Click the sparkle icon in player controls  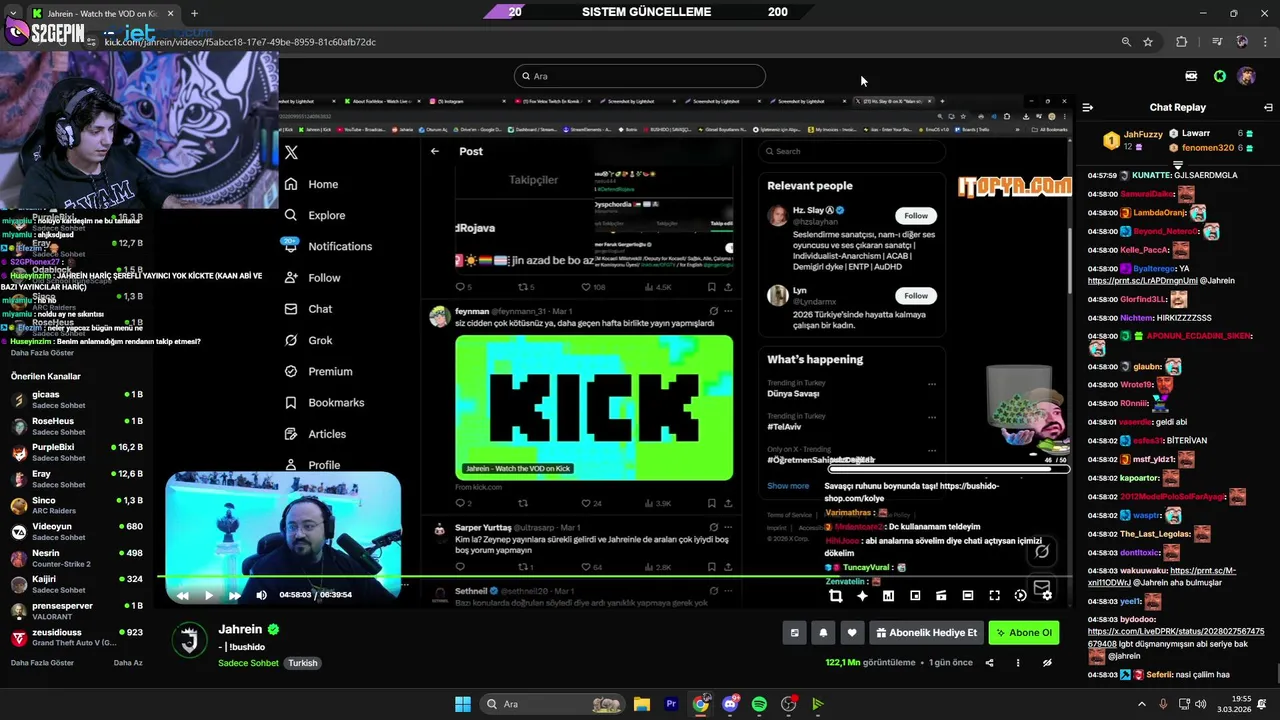(x=862, y=596)
